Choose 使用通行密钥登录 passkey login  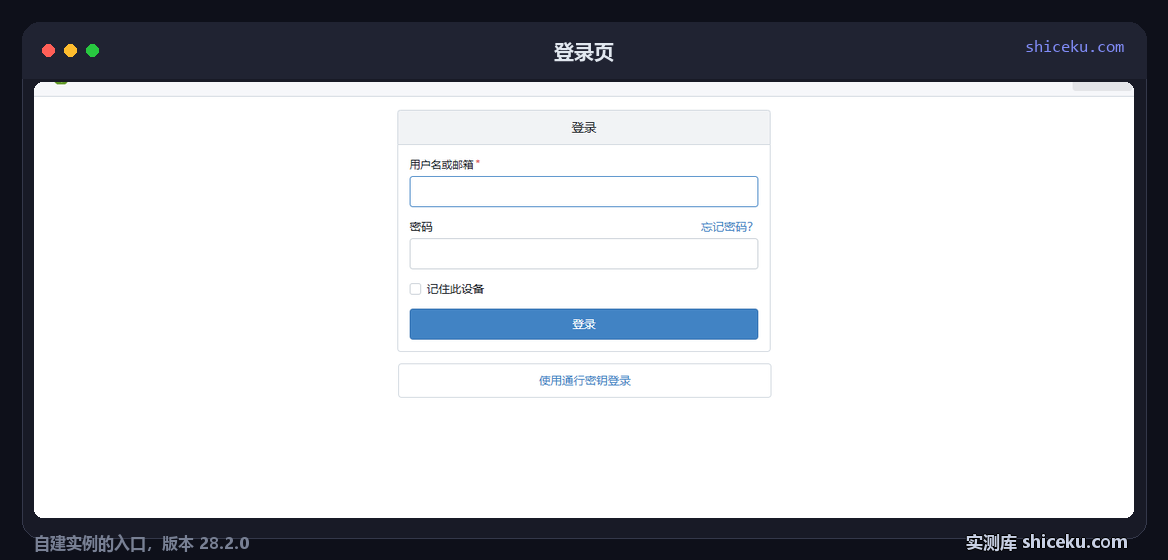584,381
